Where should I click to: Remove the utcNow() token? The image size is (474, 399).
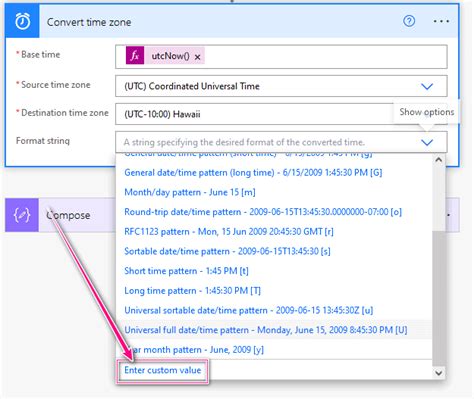(x=197, y=57)
